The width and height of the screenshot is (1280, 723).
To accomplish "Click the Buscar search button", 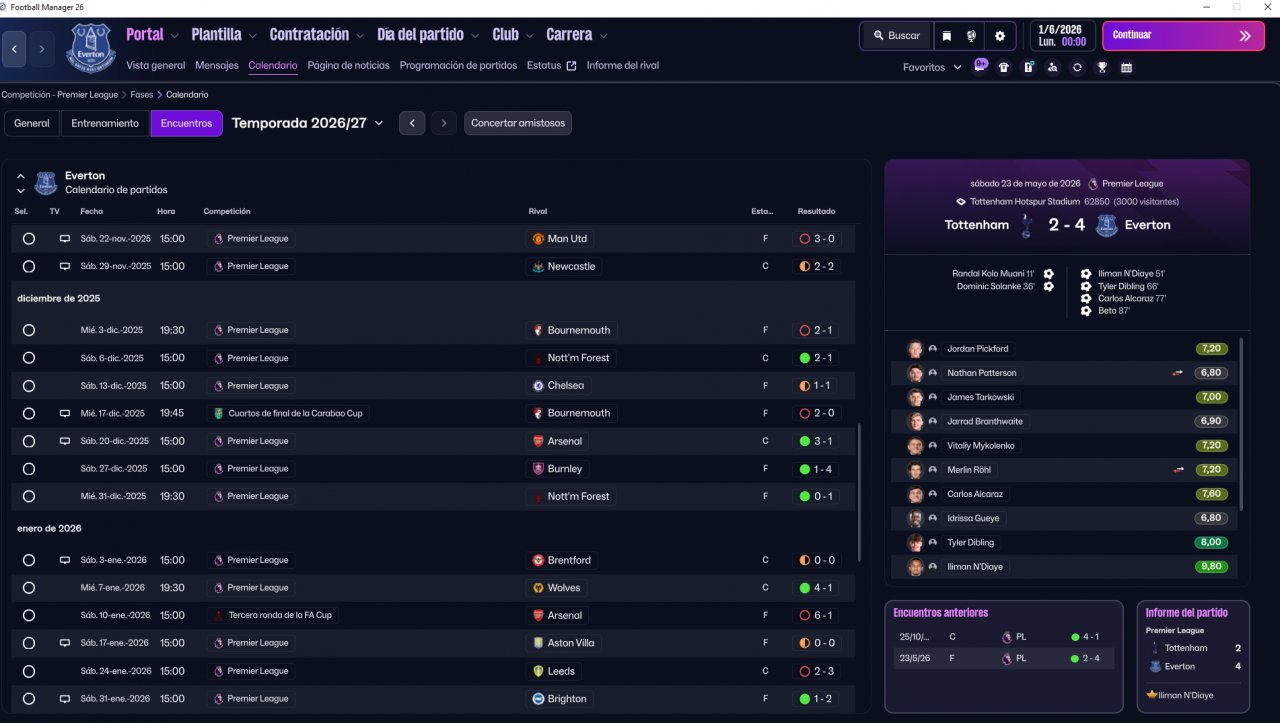I will point(896,36).
